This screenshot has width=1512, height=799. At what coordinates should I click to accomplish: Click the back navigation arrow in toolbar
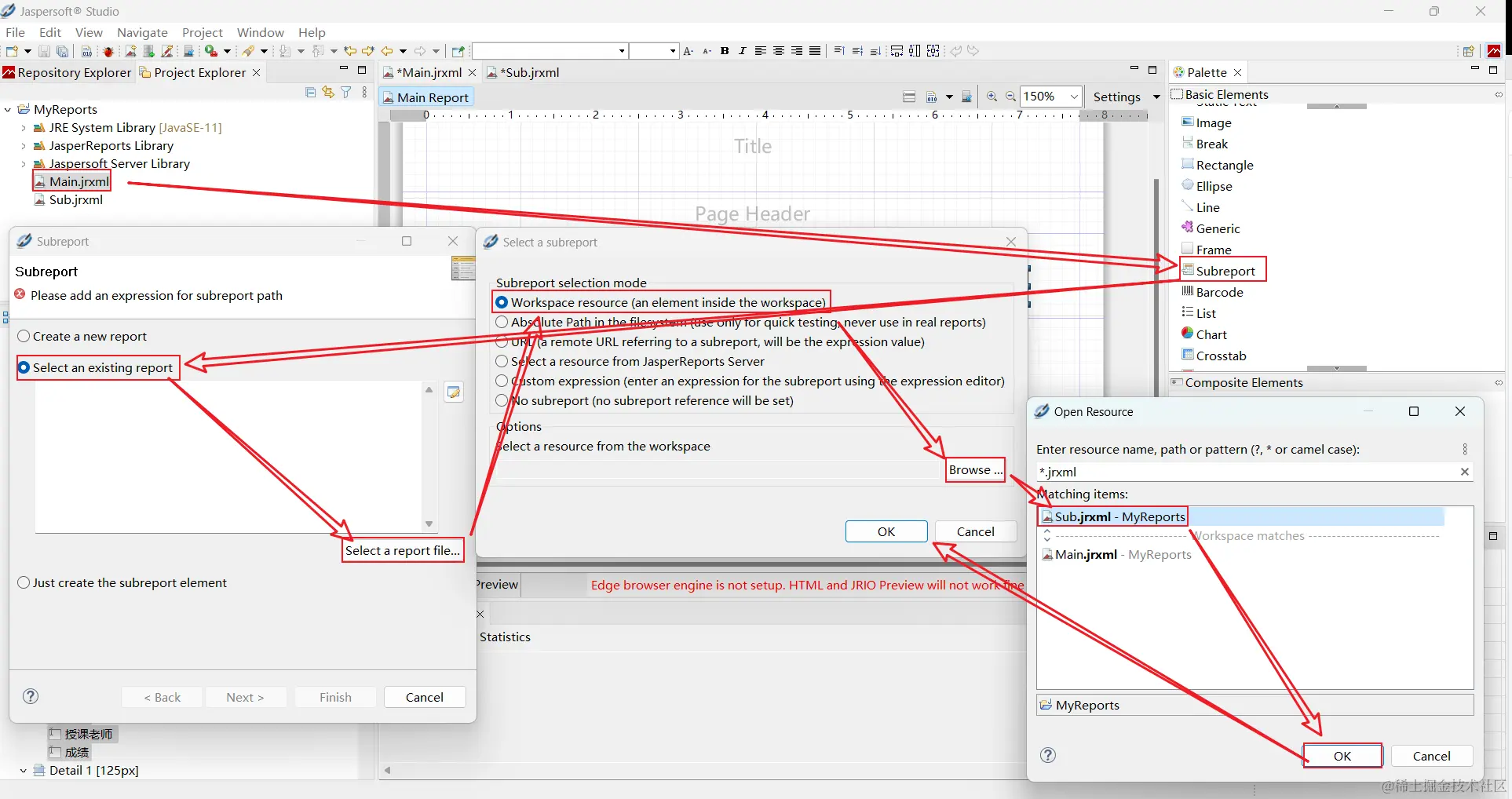387,51
